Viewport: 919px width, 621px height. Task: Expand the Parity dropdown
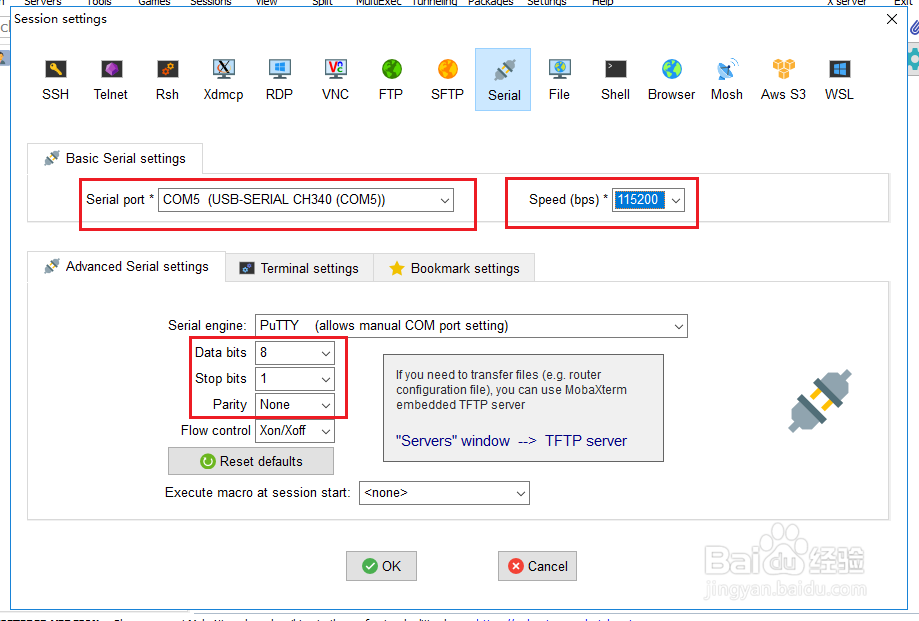pos(295,405)
